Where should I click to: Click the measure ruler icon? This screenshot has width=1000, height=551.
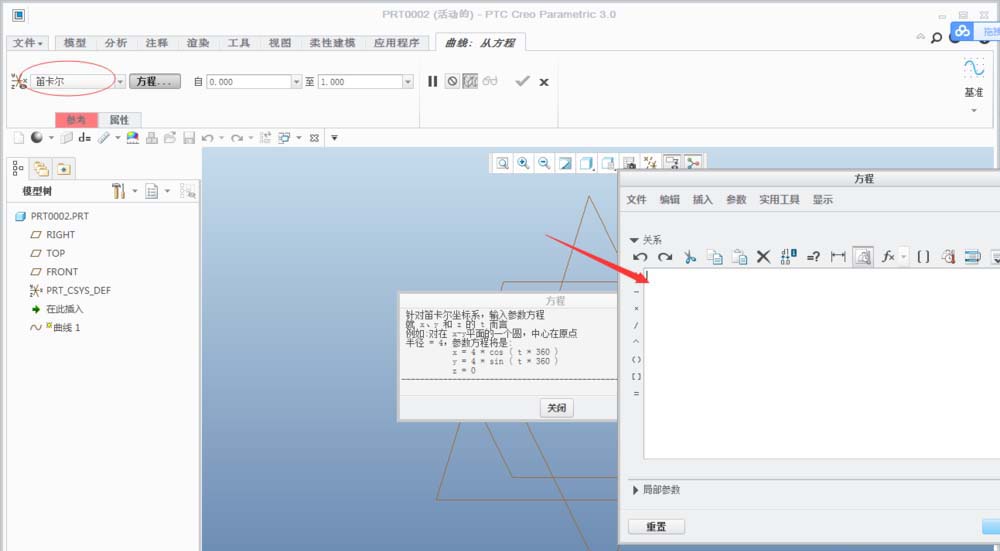click(x=104, y=138)
